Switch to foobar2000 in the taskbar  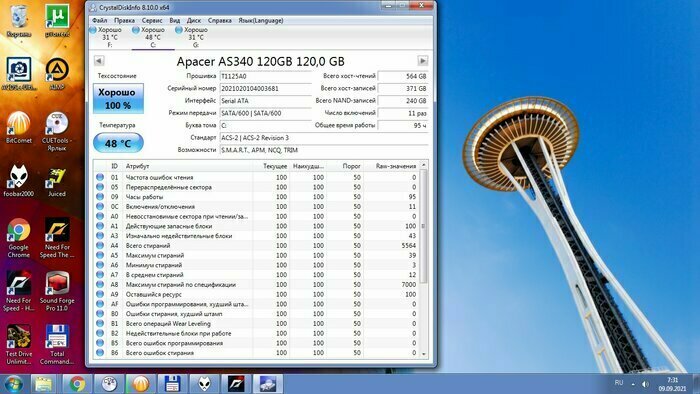(x=204, y=384)
